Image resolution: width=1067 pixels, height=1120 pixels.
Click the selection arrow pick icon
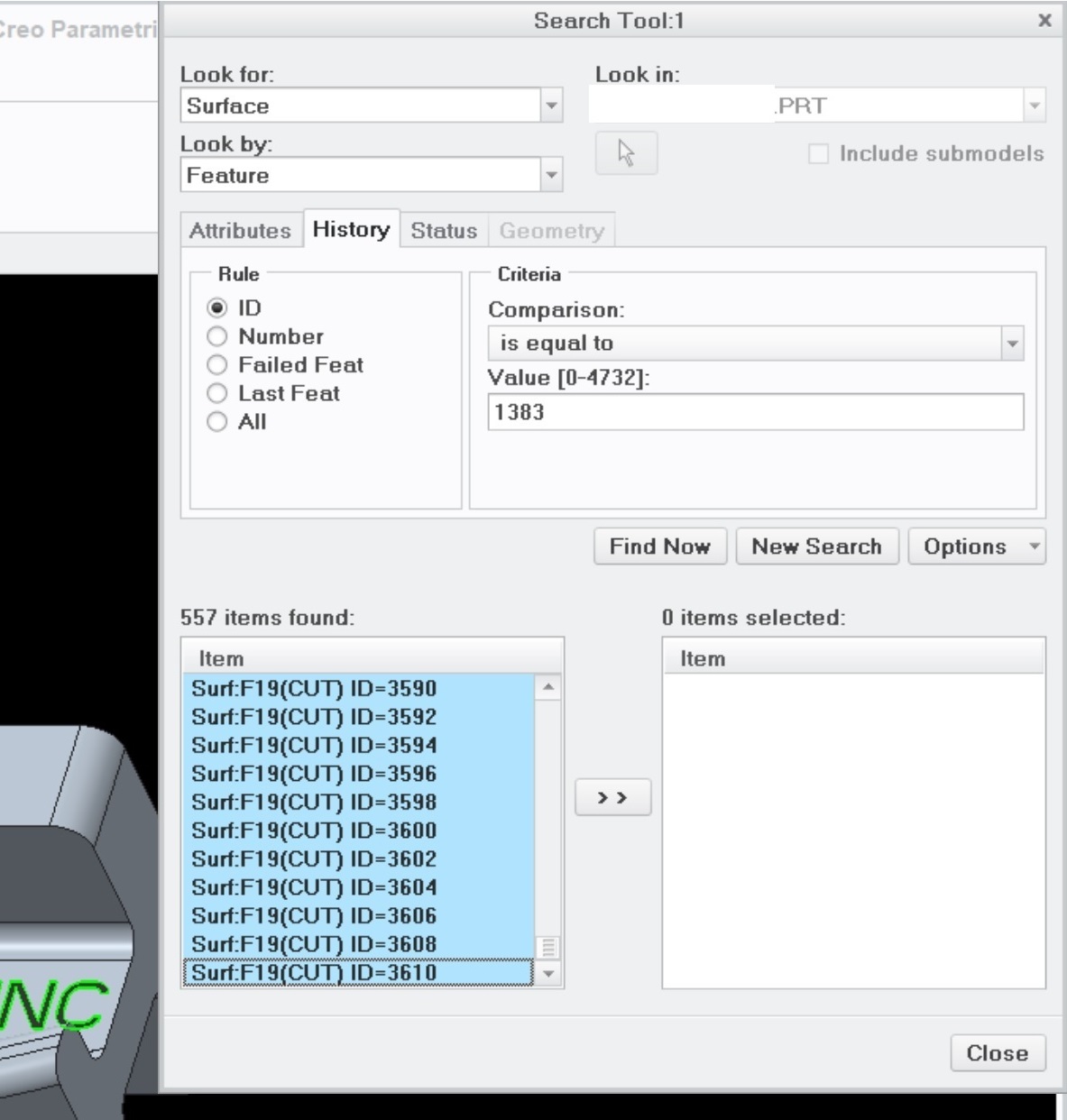(626, 153)
